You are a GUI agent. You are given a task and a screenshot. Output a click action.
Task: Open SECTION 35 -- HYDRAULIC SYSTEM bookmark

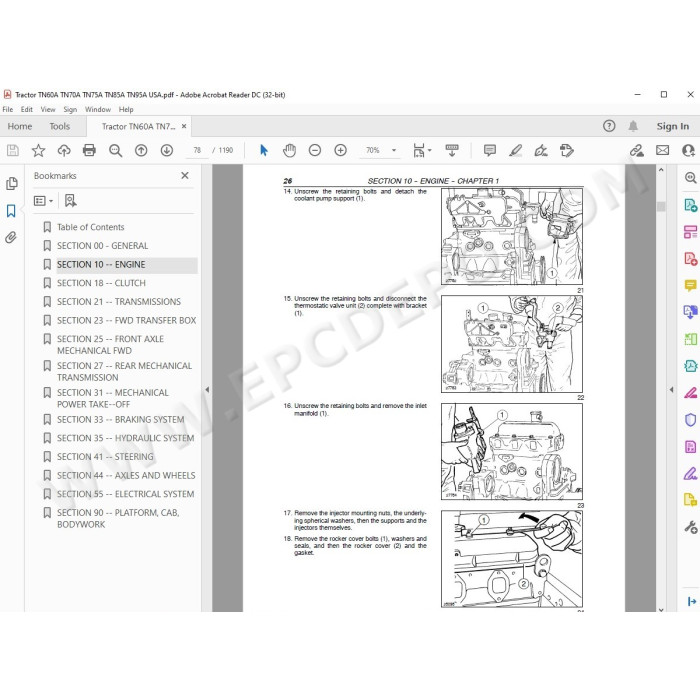[x=125, y=438]
